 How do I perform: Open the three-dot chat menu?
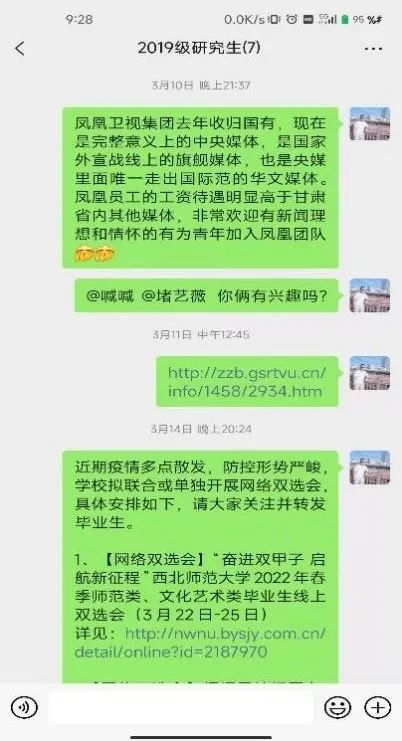point(374,49)
